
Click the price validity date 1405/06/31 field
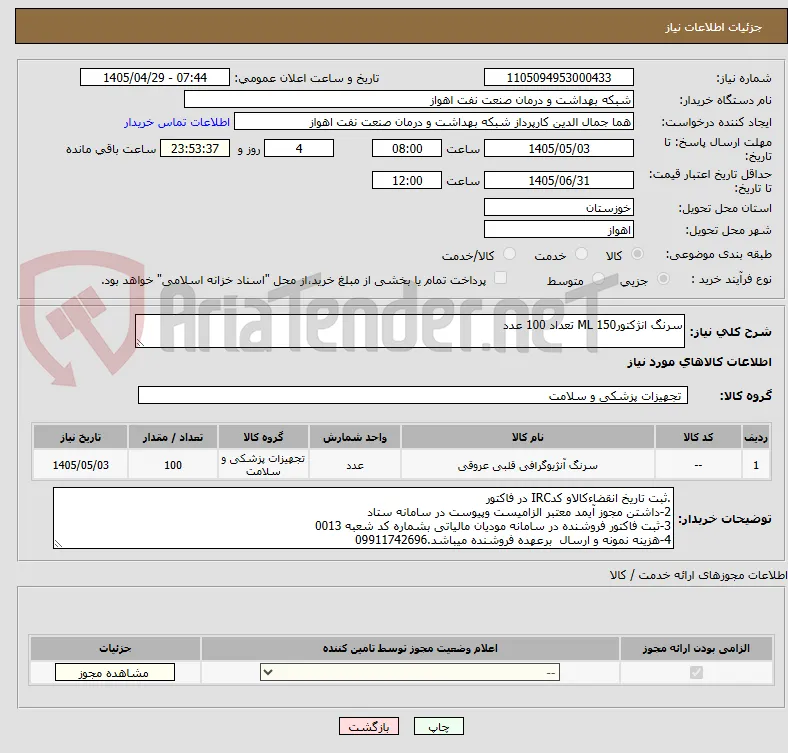coord(558,180)
